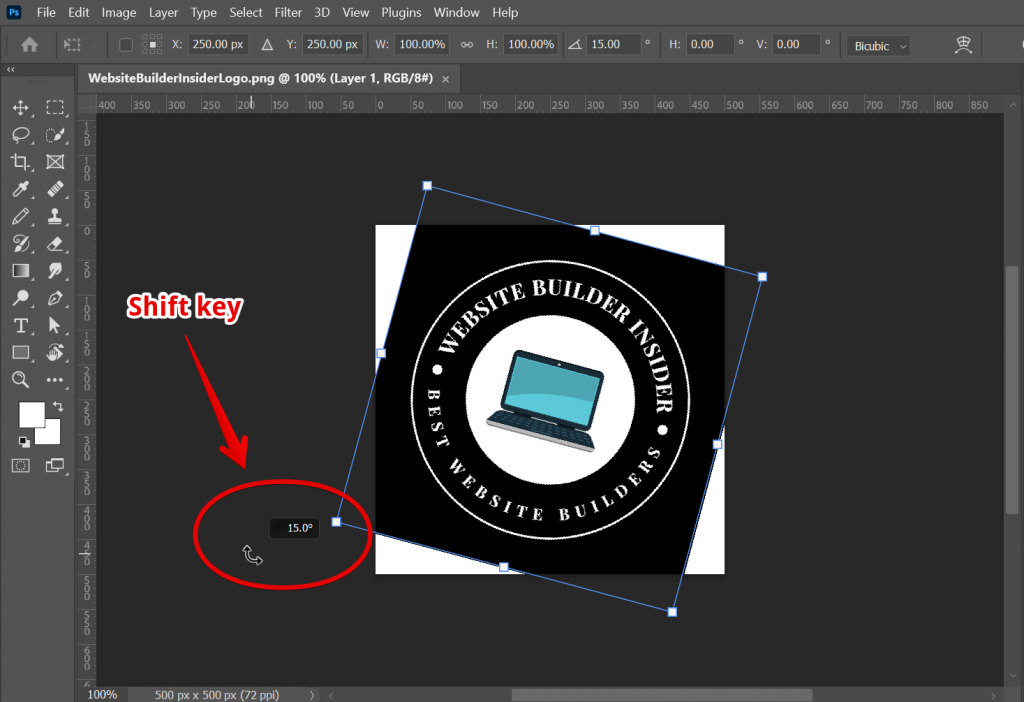1024x702 pixels.
Task: Select the Eraser tool
Action: 56,243
